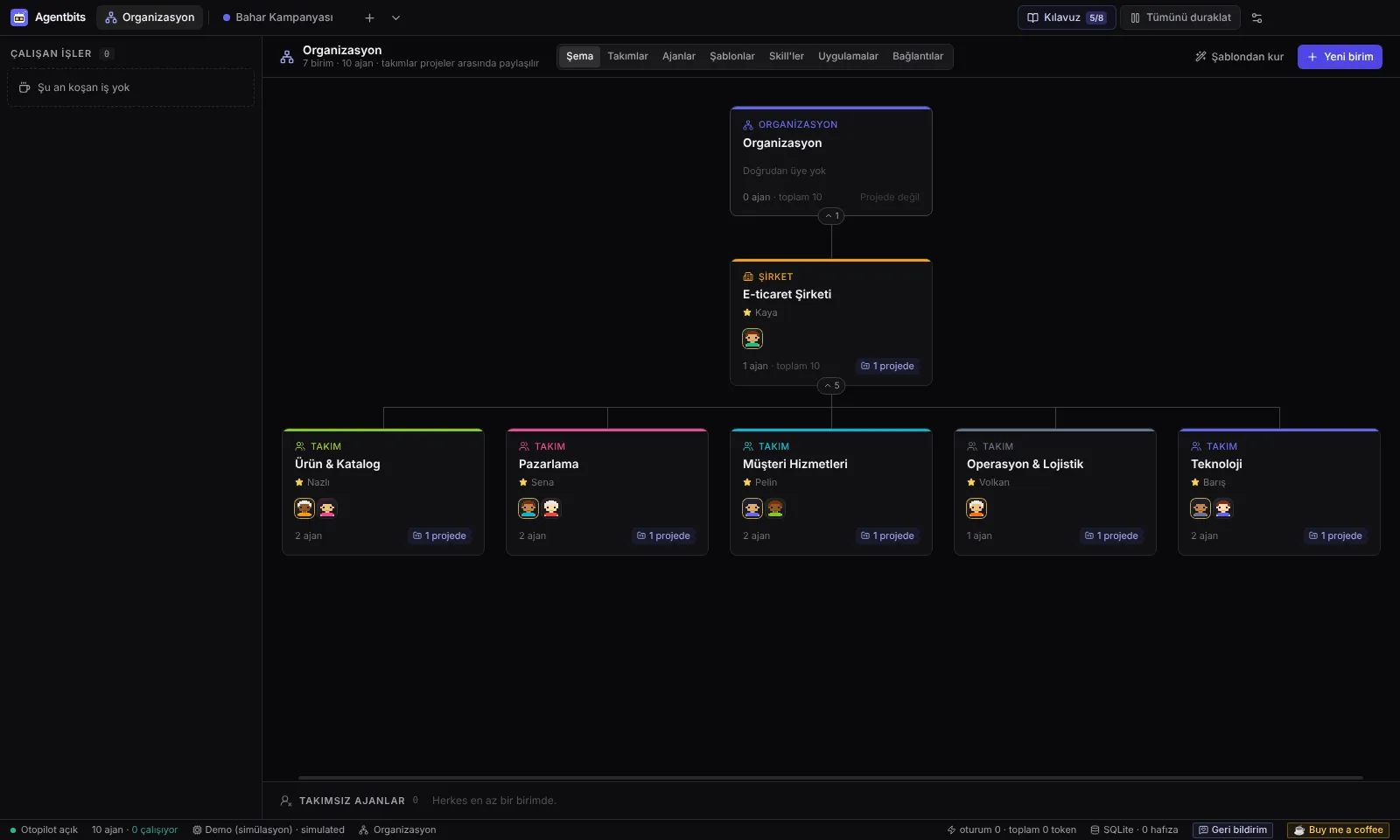Click Geri bildirim feedback button
The image size is (1400, 840).
1233,829
